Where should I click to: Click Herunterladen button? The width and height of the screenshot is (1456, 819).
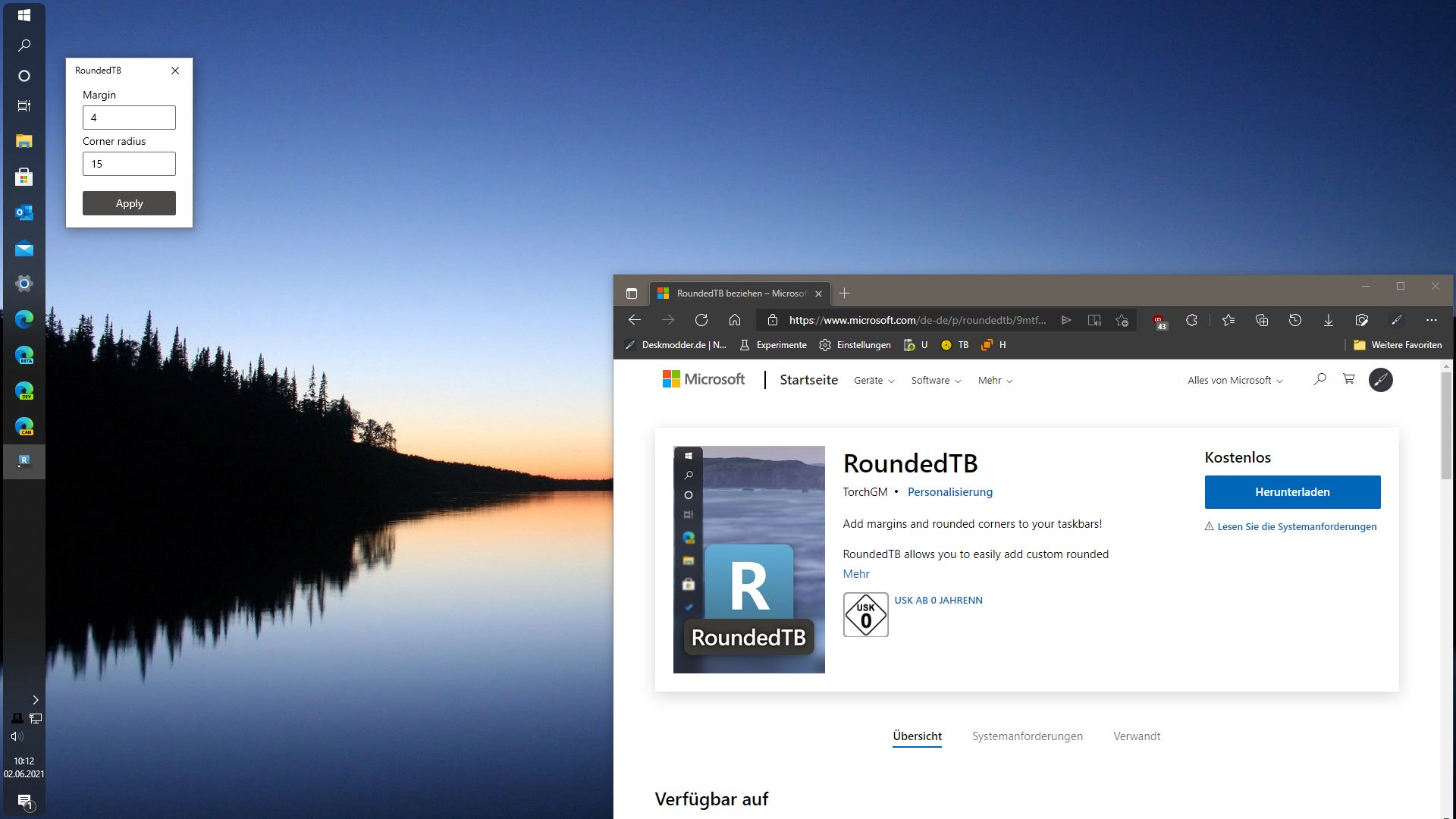tap(1292, 492)
